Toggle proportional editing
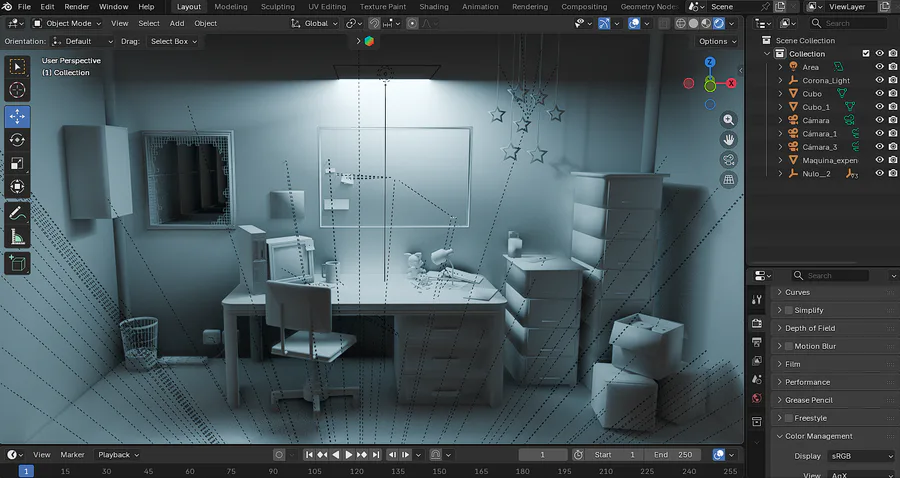This screenshot has height=478, width=900. click(x=412, y=24)
